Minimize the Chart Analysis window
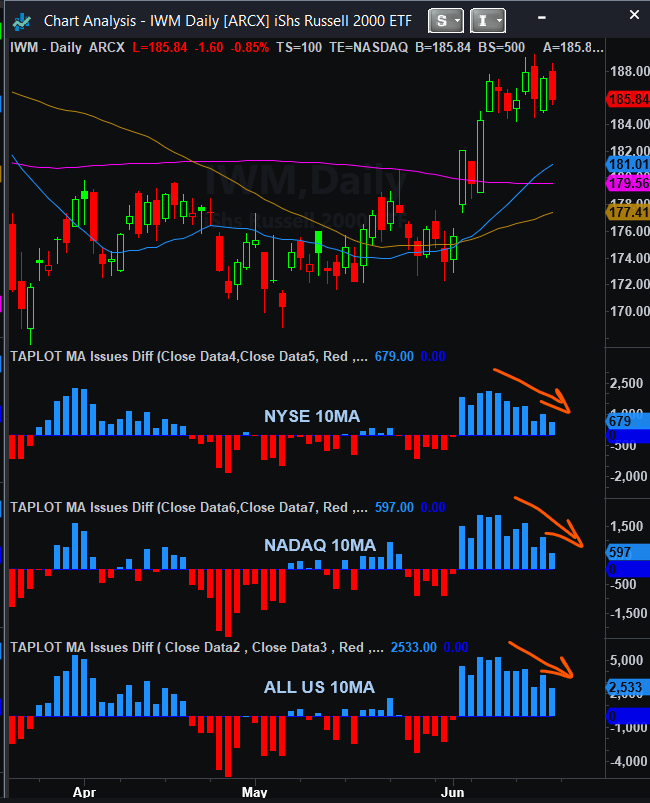 point(542,17)
